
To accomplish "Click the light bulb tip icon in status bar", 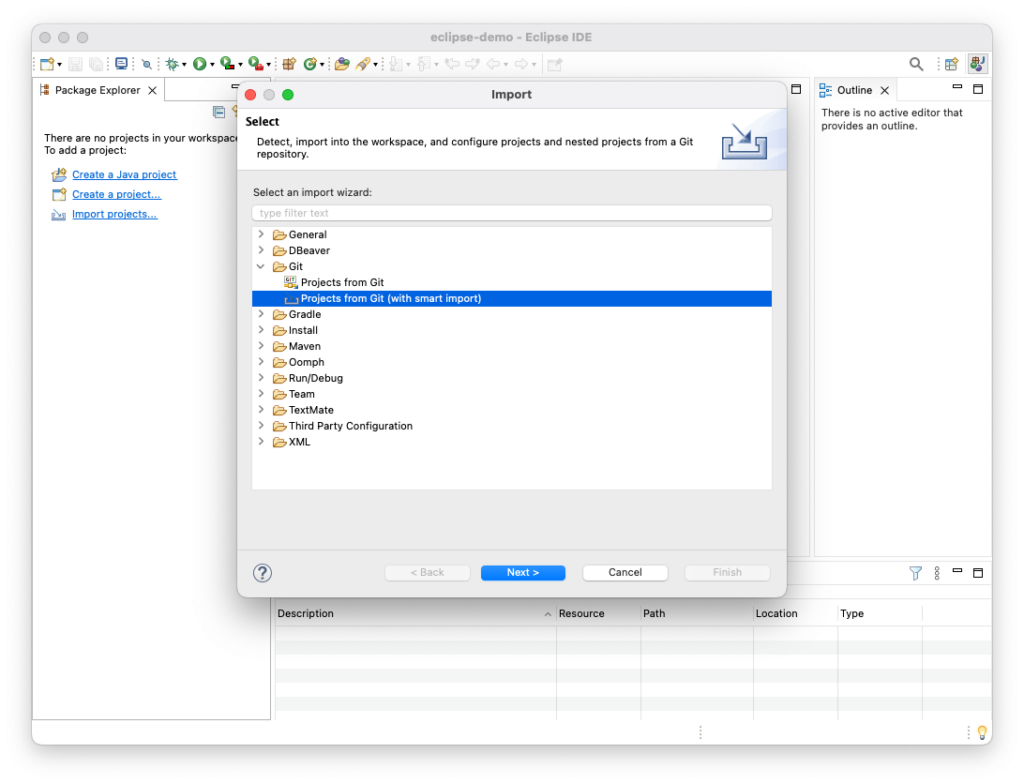I will point(982,732).
